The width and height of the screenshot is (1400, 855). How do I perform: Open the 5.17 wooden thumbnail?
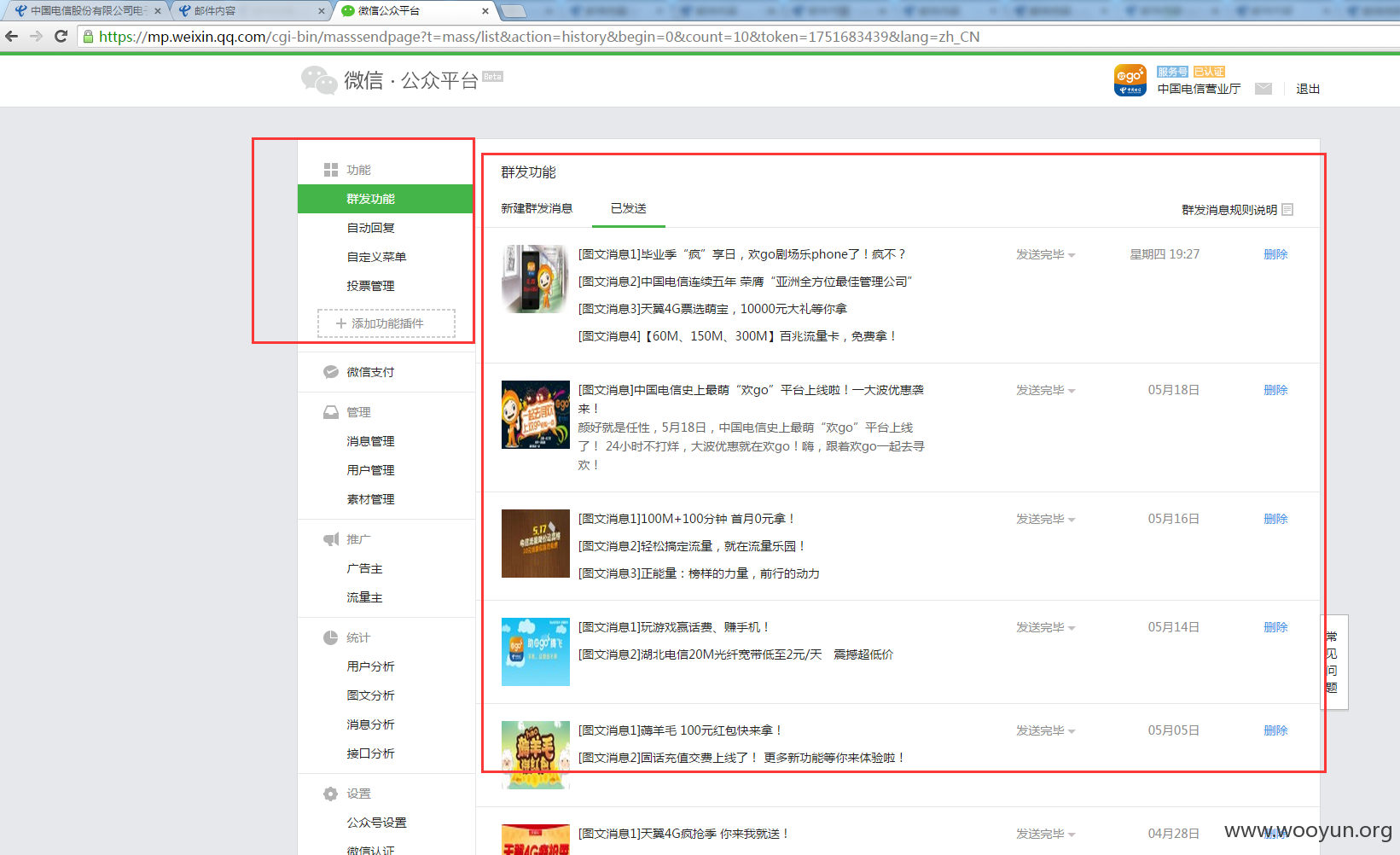[x=535, y=544]
